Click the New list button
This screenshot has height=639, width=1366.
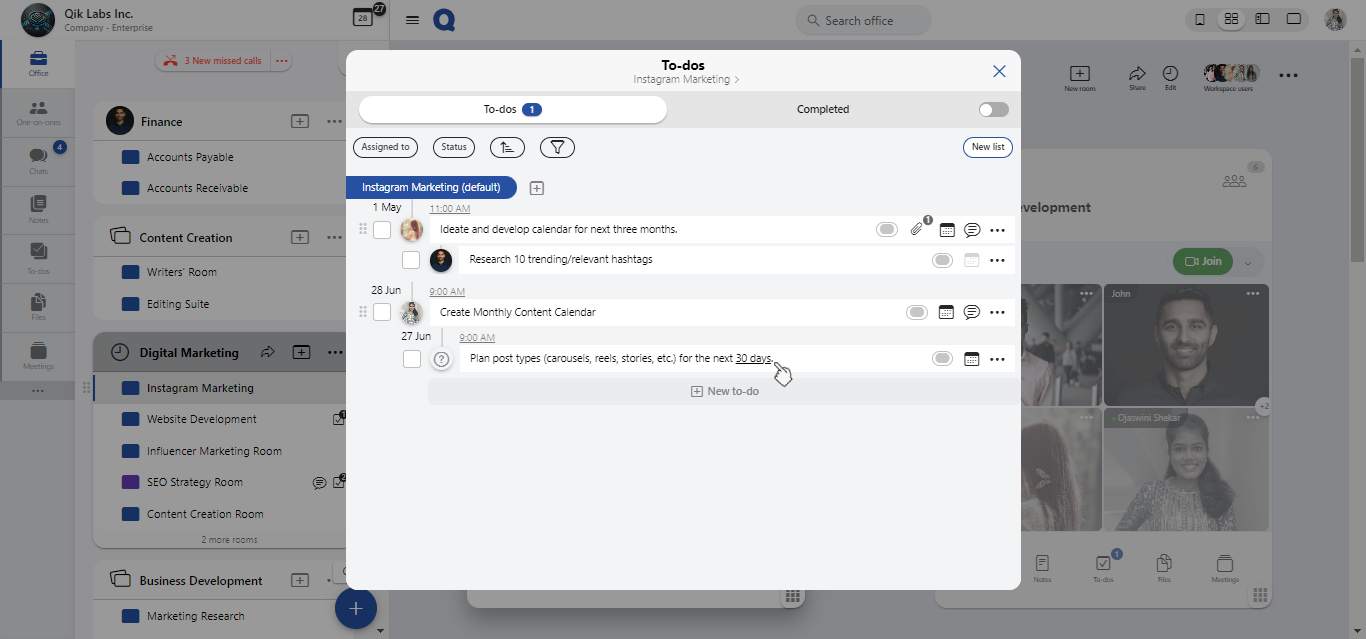(987, 148)
